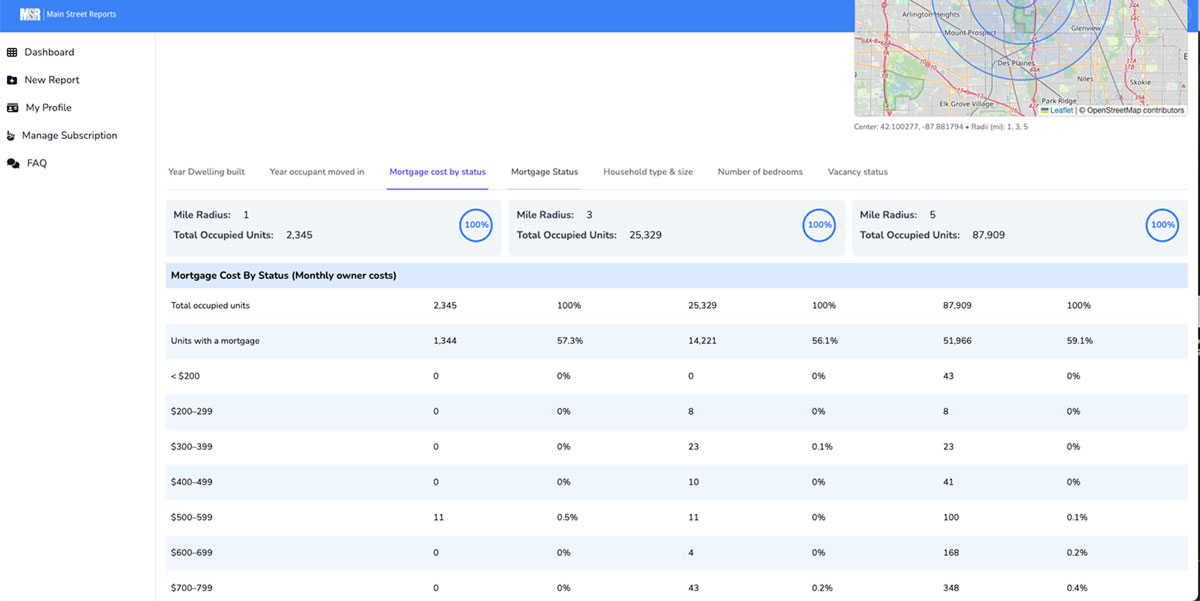The image size is (1200, 601).
Task: Click the MSR logo in the header
Action: (x=29, y=14)
